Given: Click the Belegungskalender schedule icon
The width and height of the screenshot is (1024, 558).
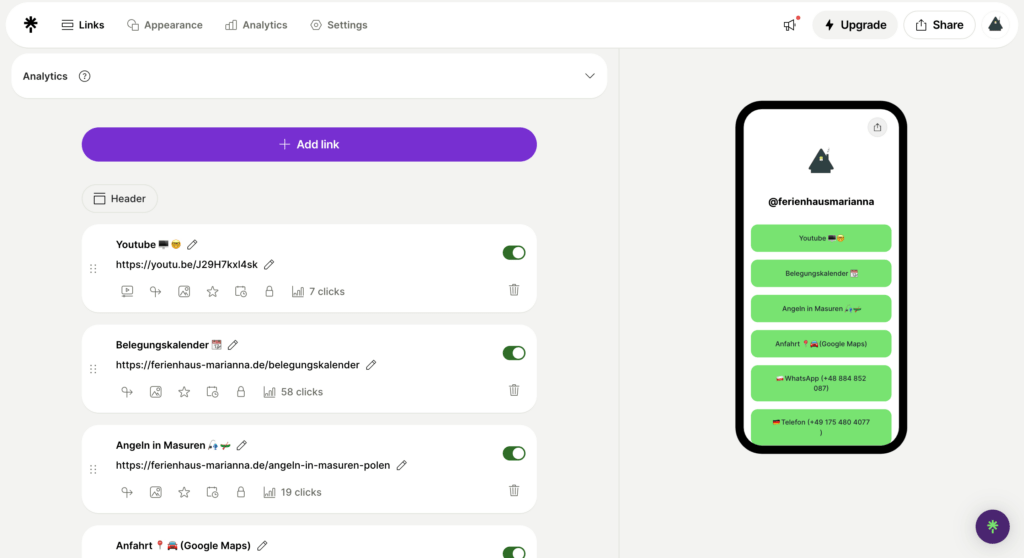Looking at the screenshot, I should tap(212, 392).
